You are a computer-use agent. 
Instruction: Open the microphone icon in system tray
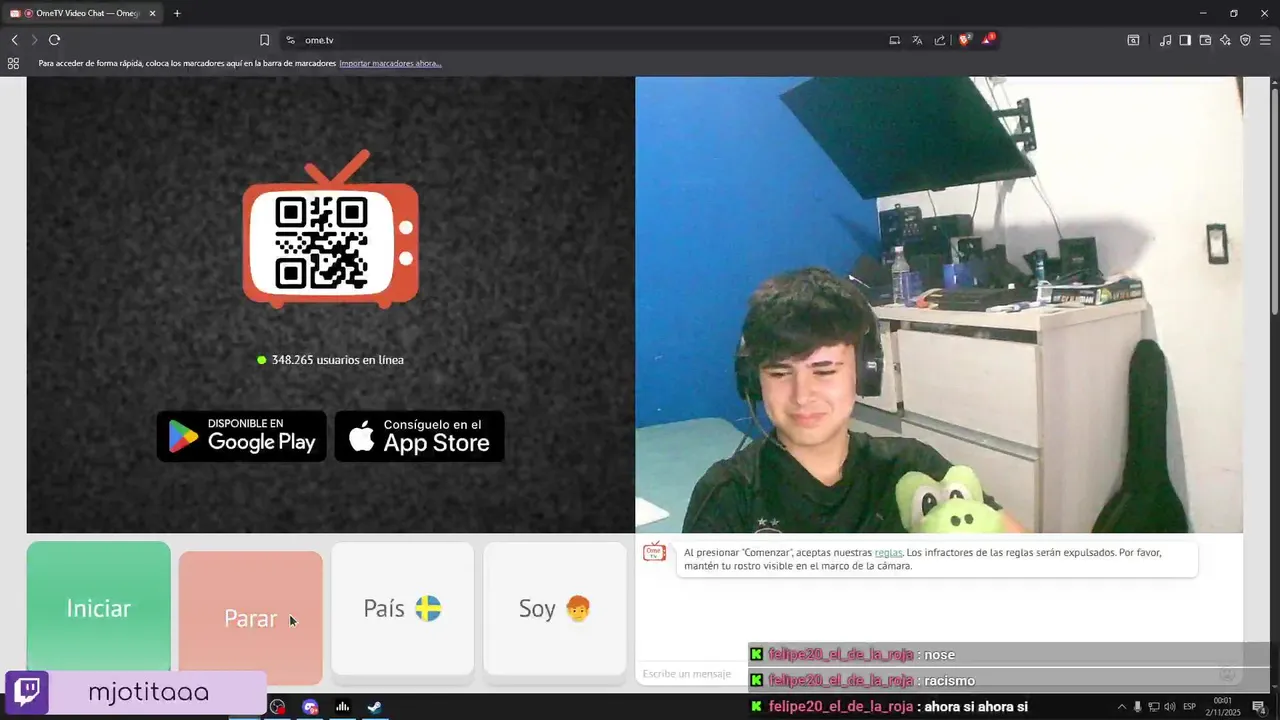point(1138,707)
